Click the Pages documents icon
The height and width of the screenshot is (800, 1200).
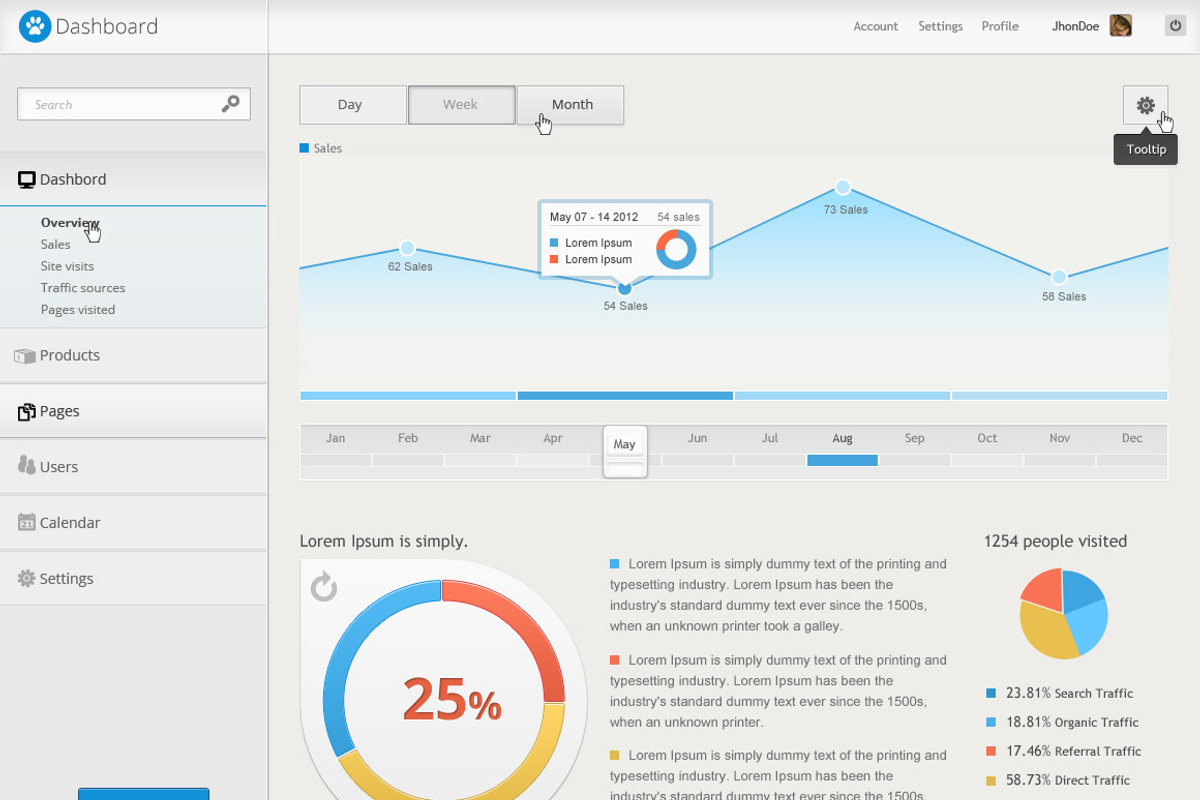click(27, 412)
